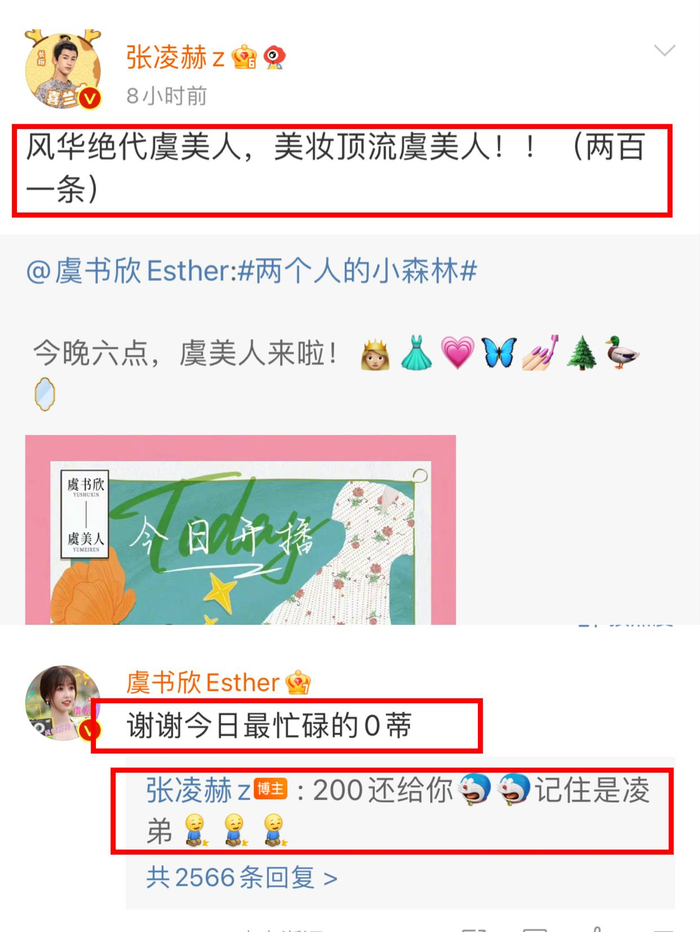
Task: Tap 虞书欣 commenter avatar
Action: pos(62,703)
